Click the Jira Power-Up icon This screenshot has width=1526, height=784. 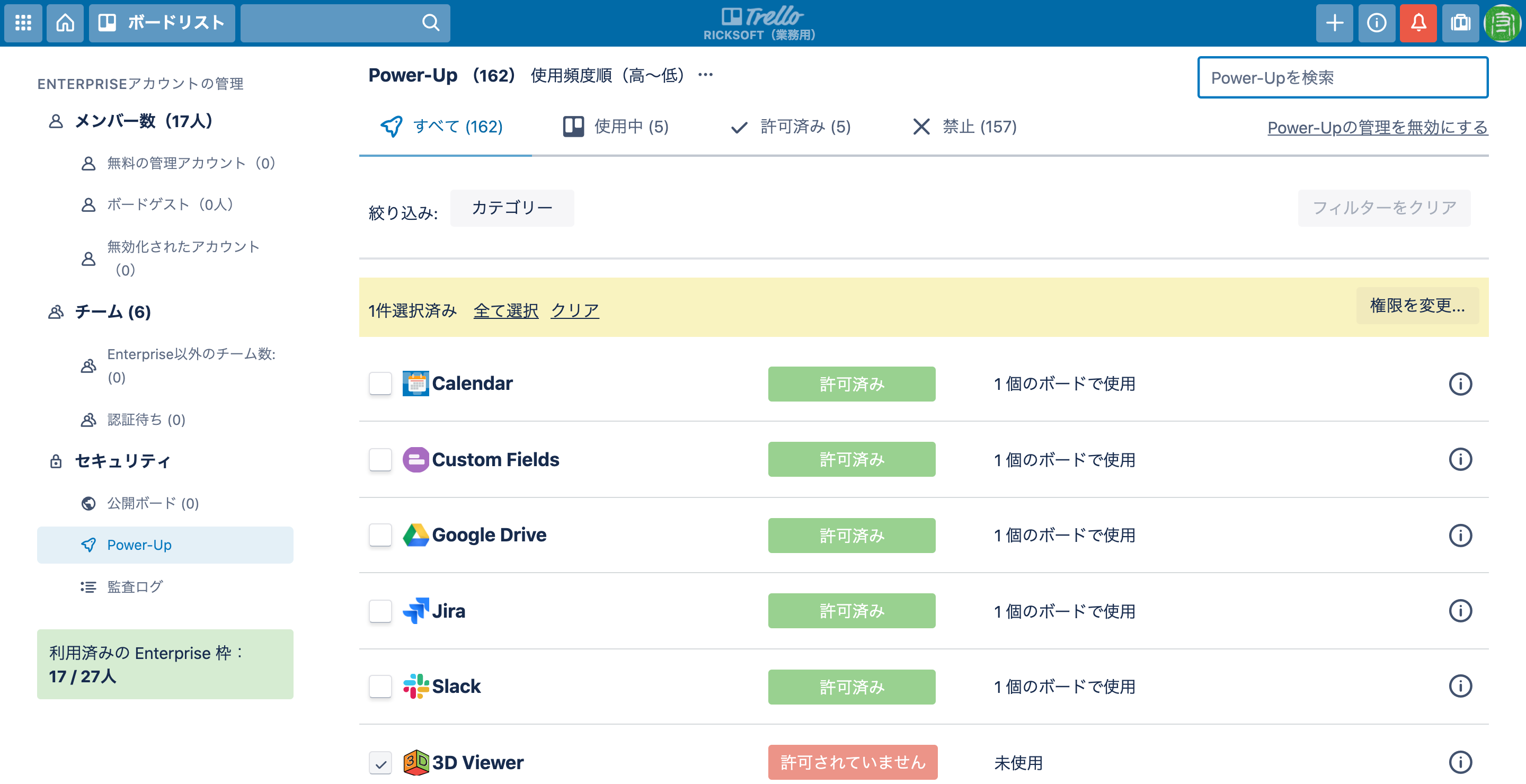pyautogui.click(x=416, y=611)
